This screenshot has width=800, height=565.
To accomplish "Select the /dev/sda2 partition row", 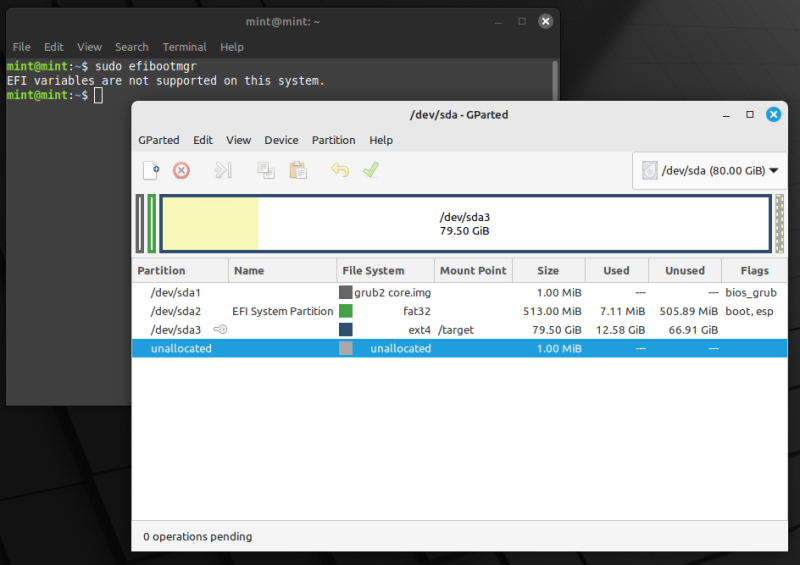I will 459,311.
